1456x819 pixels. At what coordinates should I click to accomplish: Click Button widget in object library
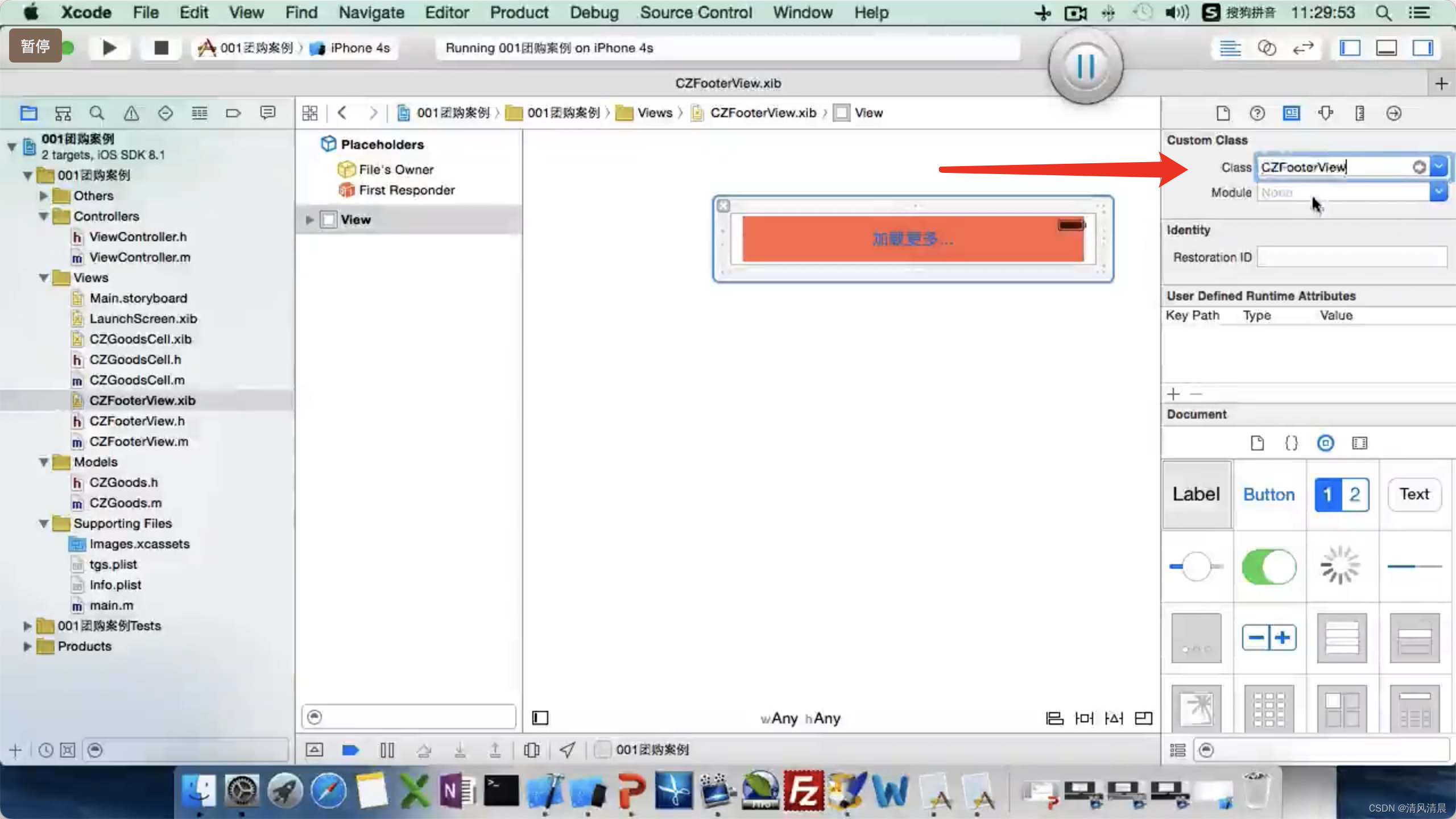pyautogui.click(x=1269, y=494)
